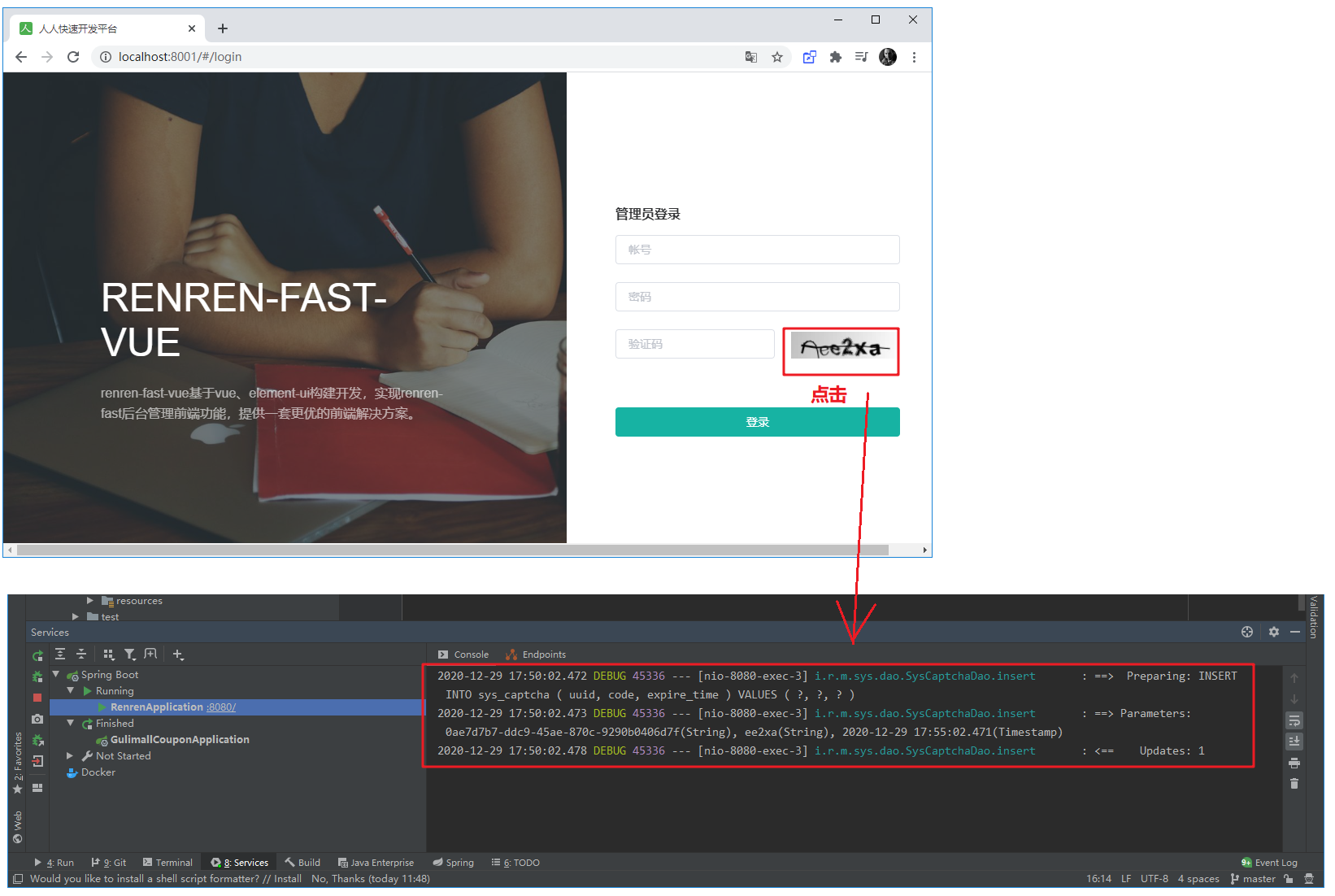Bookmark page with star icon
Image resolution: width=1335 pixels, height=896 pixels.
click(x=777, y=57)
